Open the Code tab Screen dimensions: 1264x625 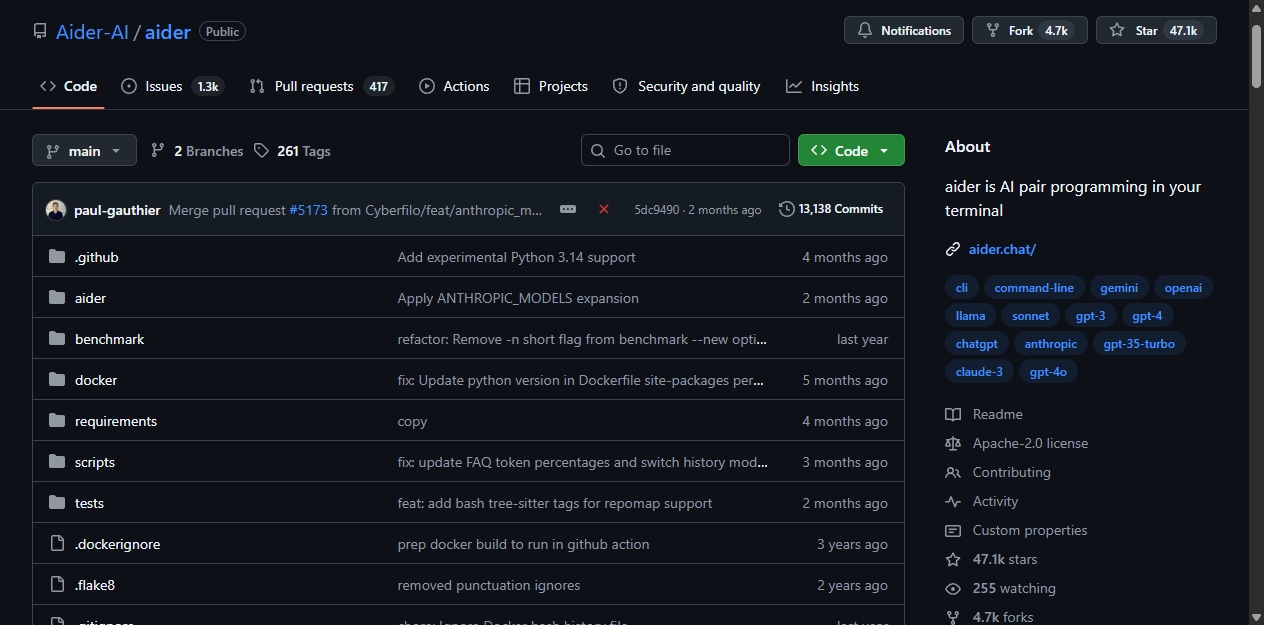pos(68,86)
